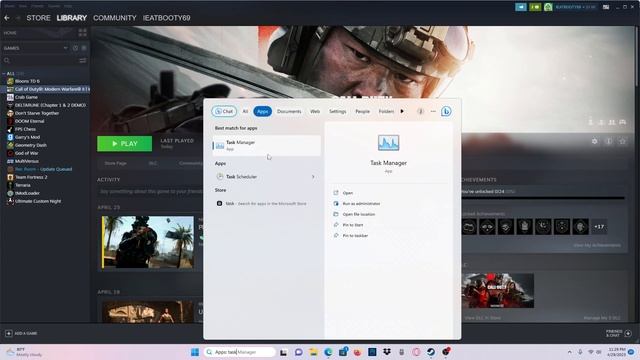
Task: Click the +17 more achievements badge
Action: tap(599, 227)
